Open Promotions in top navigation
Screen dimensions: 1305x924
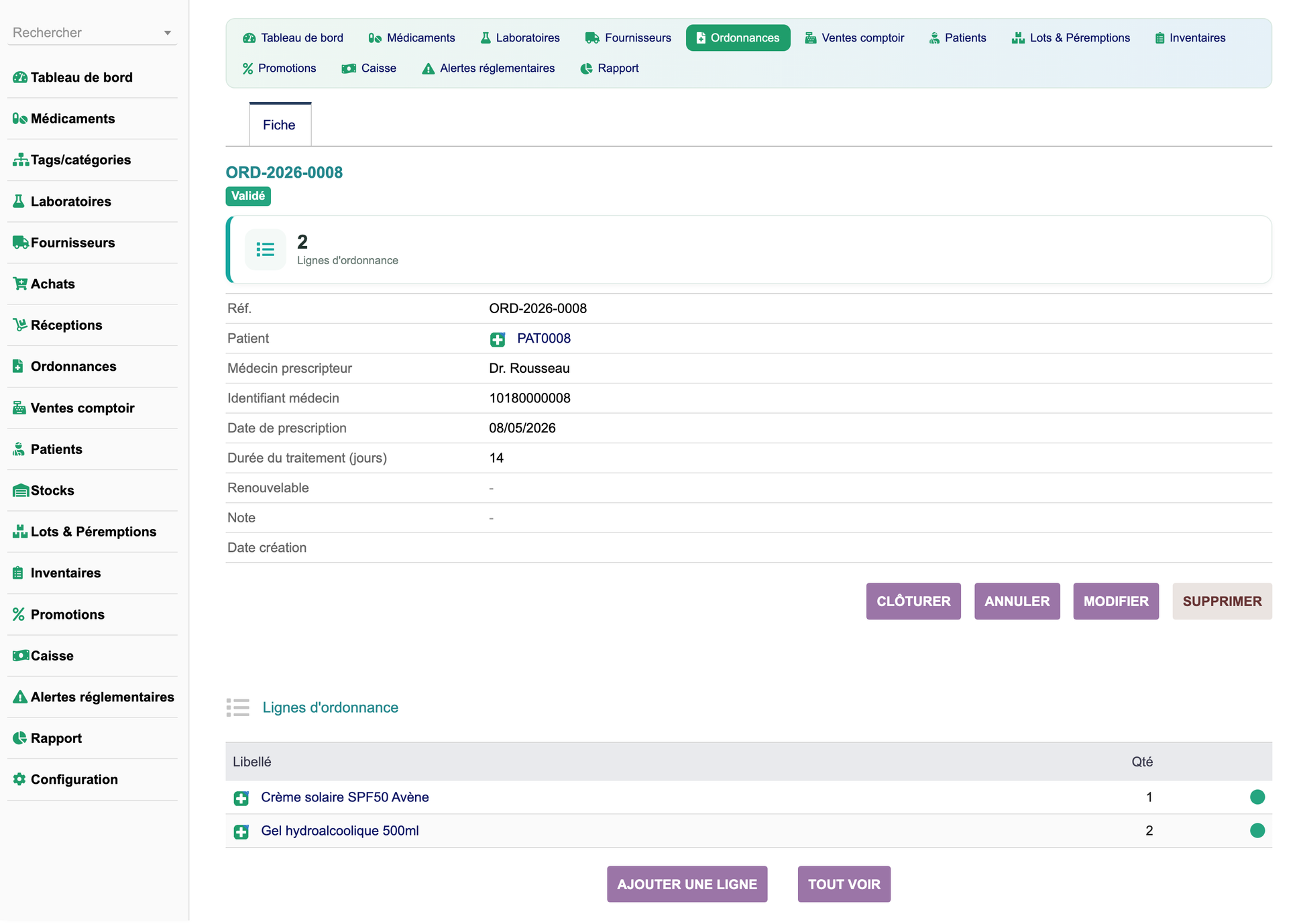click(279, 68)
